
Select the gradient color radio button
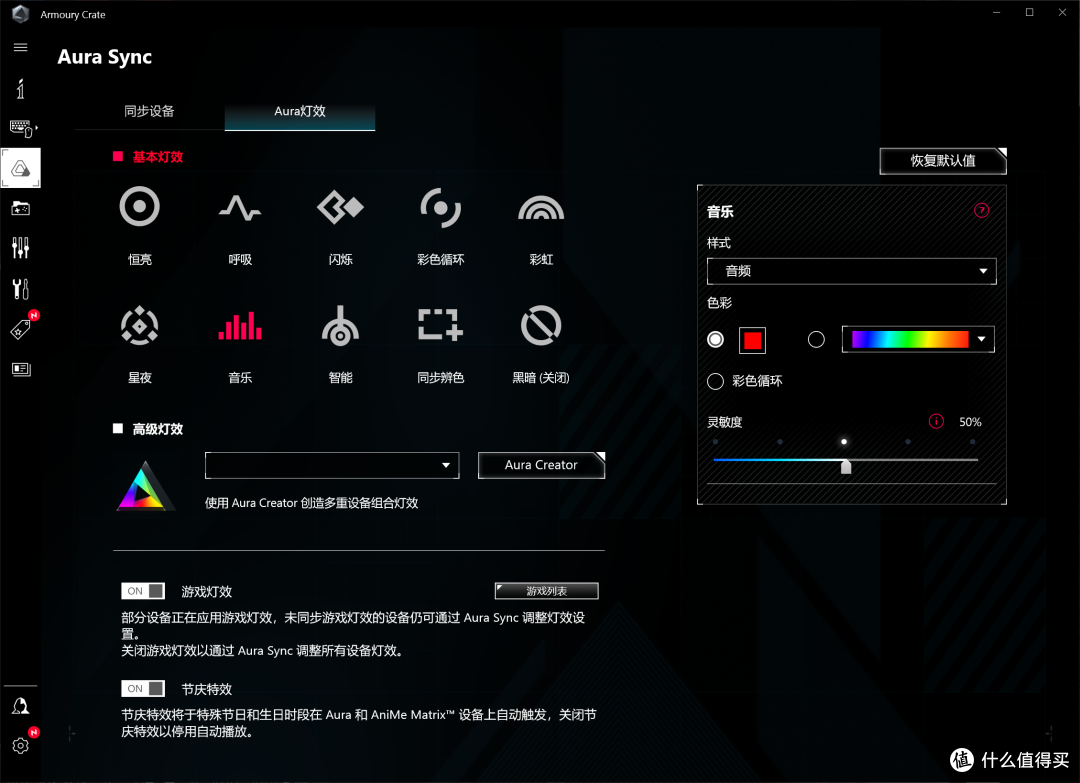tap(816, 340)
